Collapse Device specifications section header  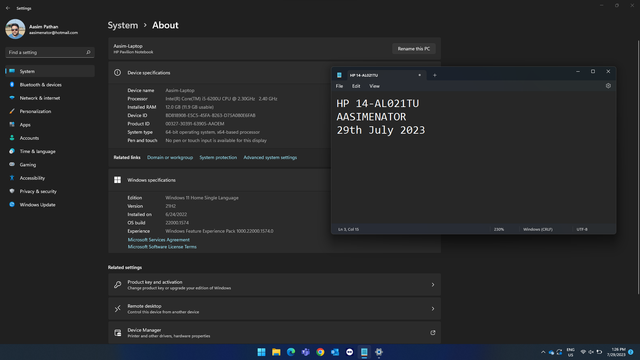pyautogui.click(x=219, y=73)
